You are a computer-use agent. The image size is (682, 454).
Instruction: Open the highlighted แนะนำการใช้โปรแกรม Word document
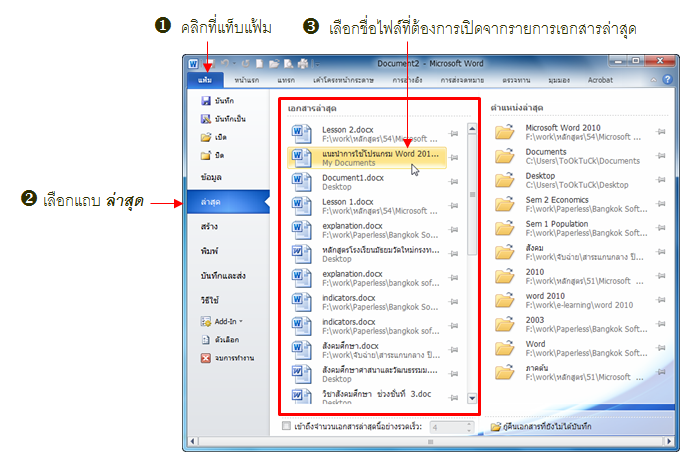pos(367,158)
